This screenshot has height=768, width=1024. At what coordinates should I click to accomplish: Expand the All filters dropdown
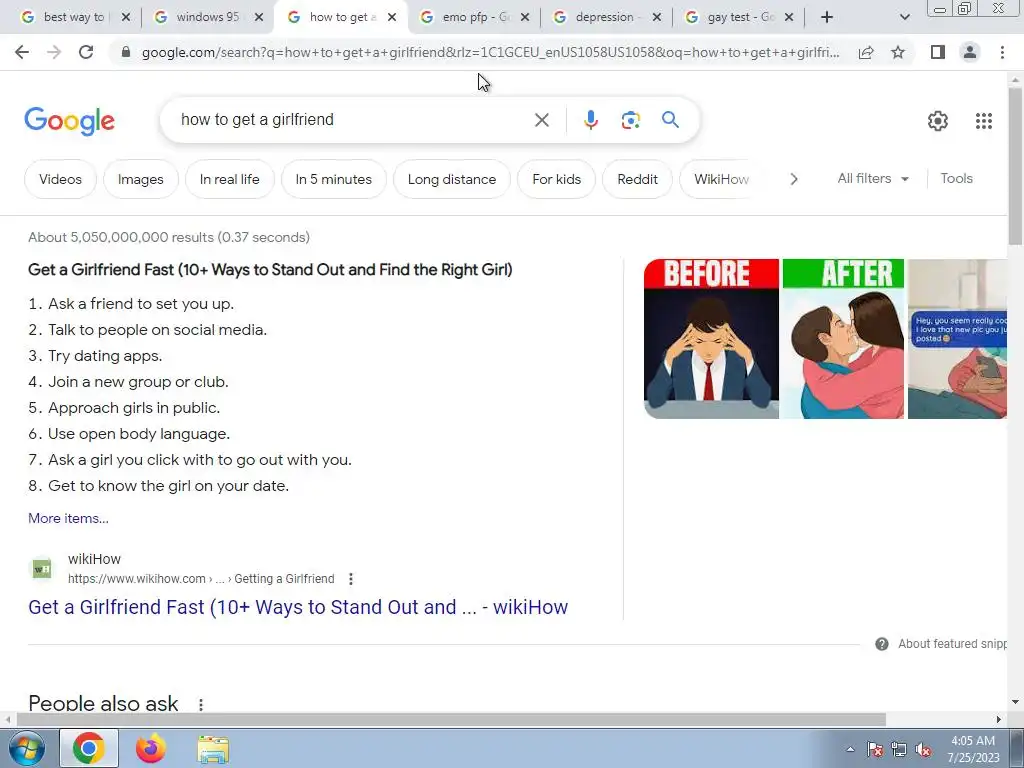[873, 178]
